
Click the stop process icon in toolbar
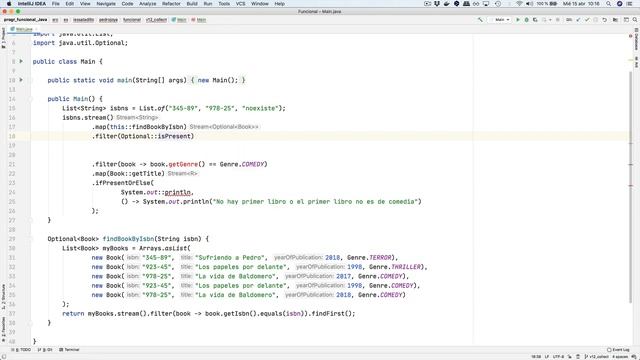coord(558,20)
